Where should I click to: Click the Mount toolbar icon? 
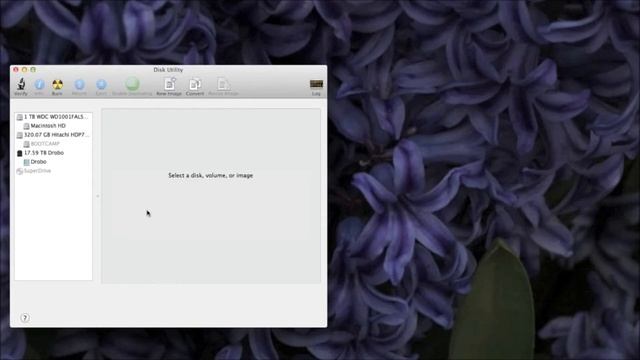click(79, 84)
